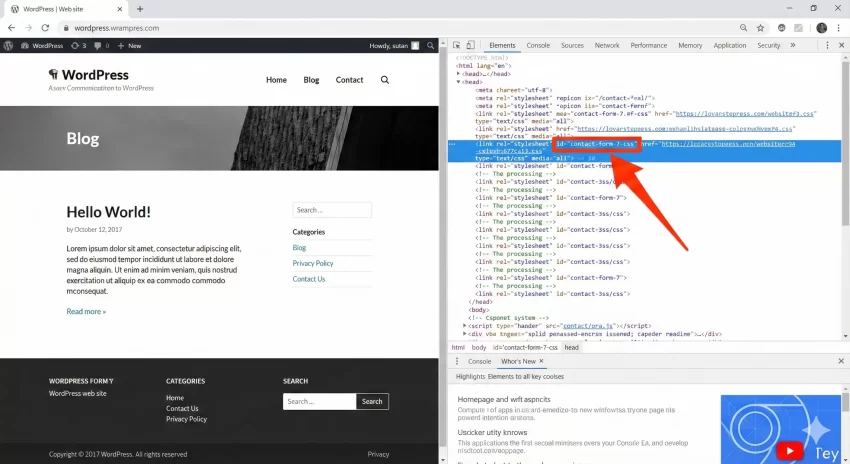Viewport: 850px width, 464px height.
Task: Click the browser back arrow
Action: click(11, 28)
